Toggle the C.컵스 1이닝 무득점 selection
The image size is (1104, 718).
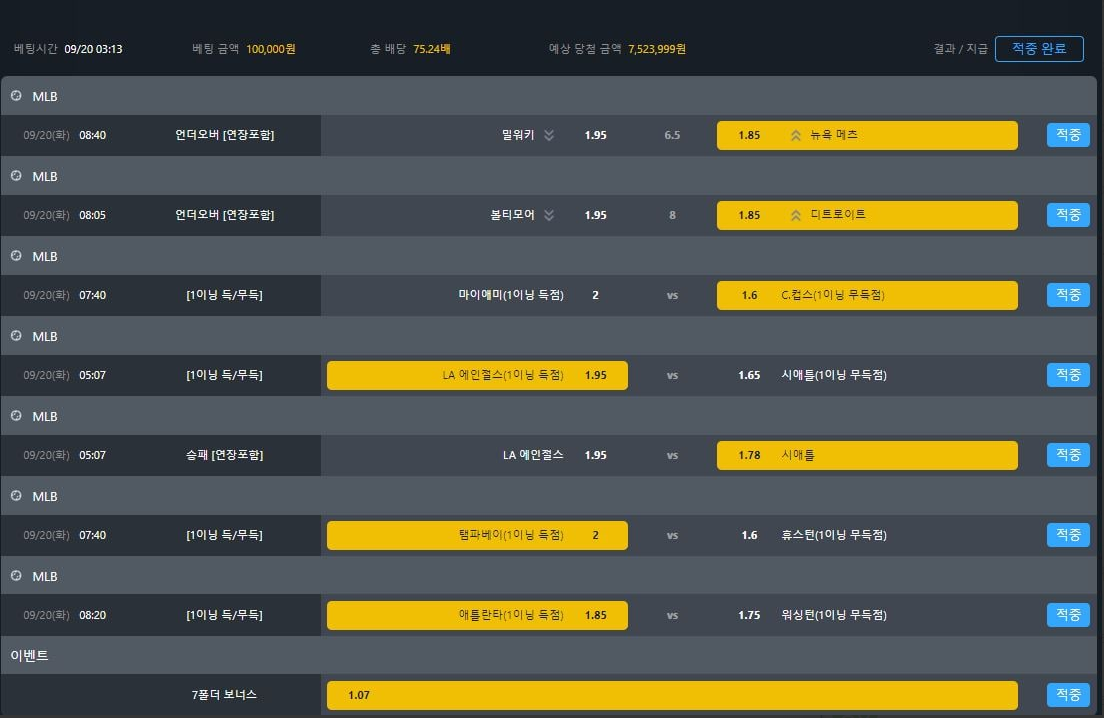(x=866, y=295)
